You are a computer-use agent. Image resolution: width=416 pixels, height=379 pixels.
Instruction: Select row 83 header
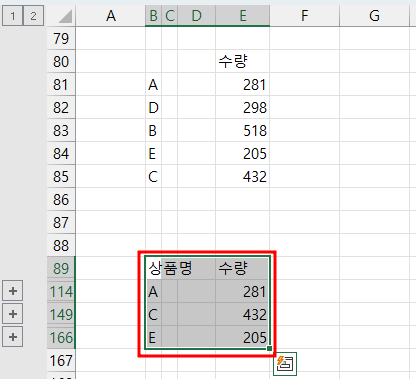61,130
